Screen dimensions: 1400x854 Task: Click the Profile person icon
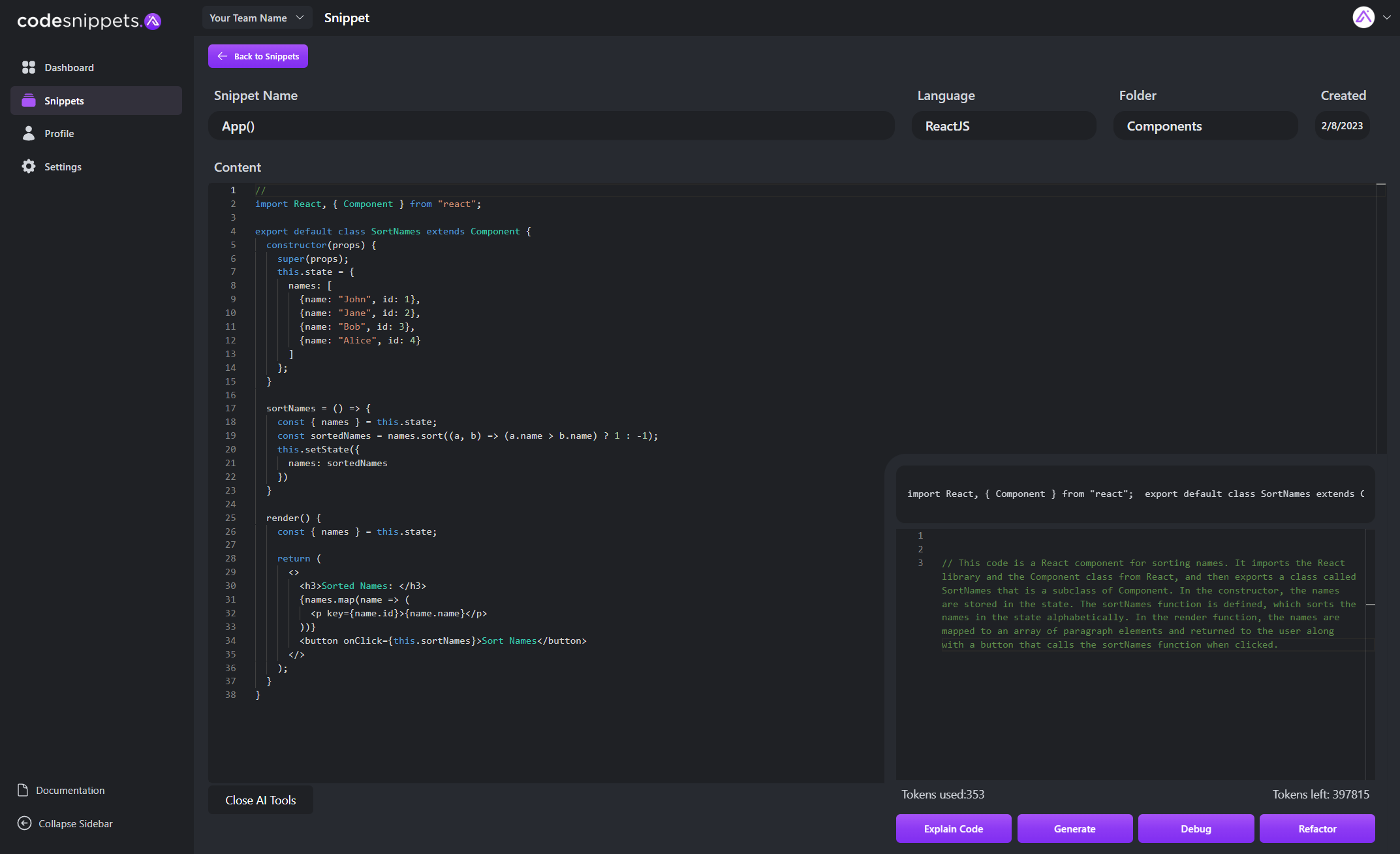click(x=29, y=133)
